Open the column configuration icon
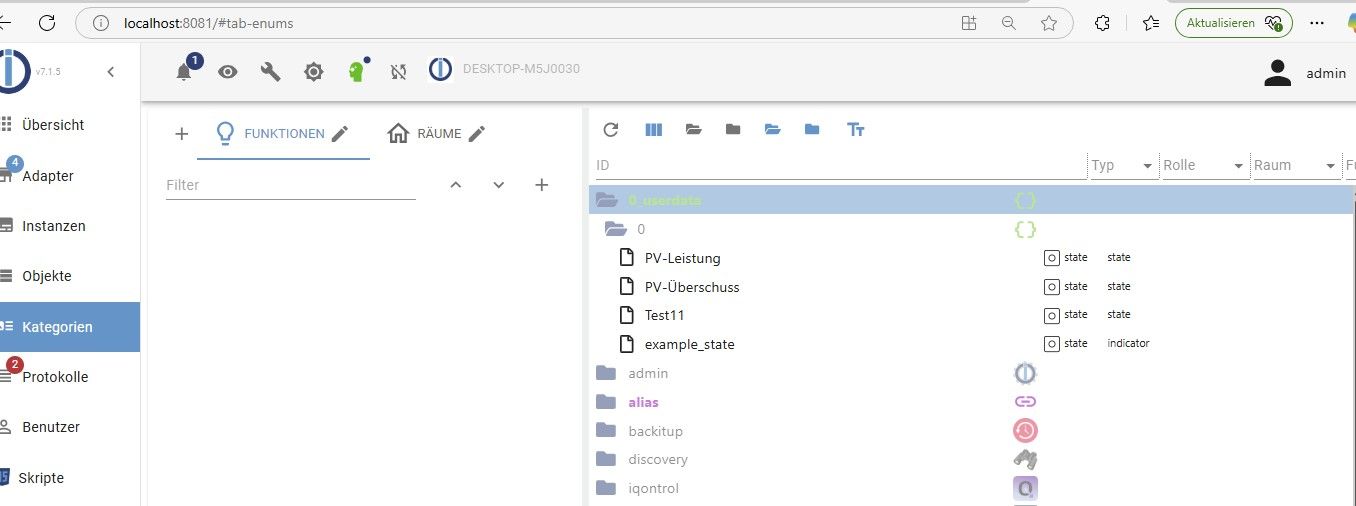 point(654,130)
